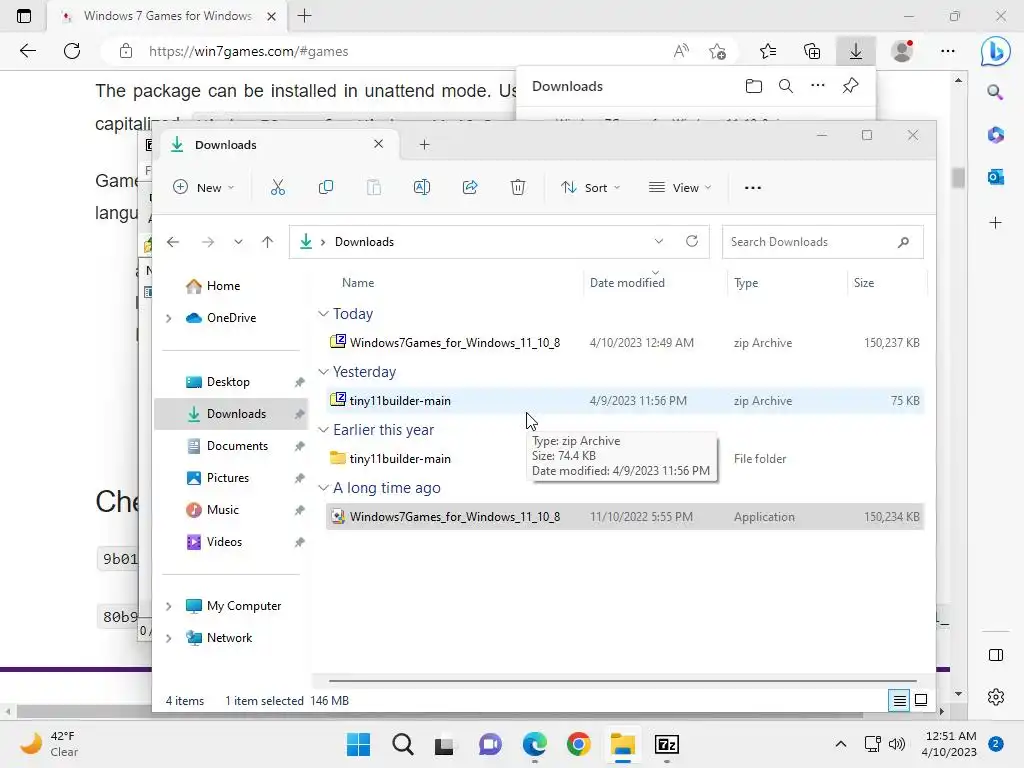
Task: Add a new File Explorer tab
Action: tap(424, 144)
